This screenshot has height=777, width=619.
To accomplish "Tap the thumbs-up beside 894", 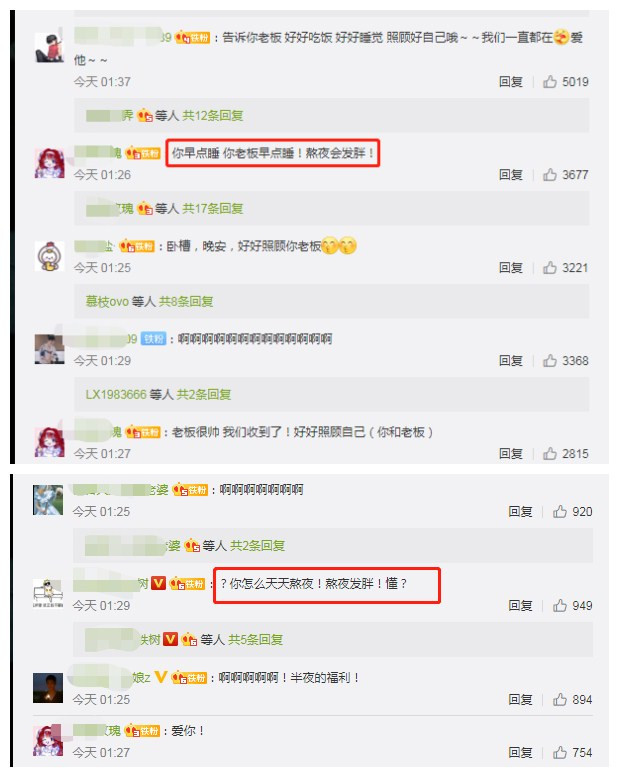I will (x=560, y=699).
